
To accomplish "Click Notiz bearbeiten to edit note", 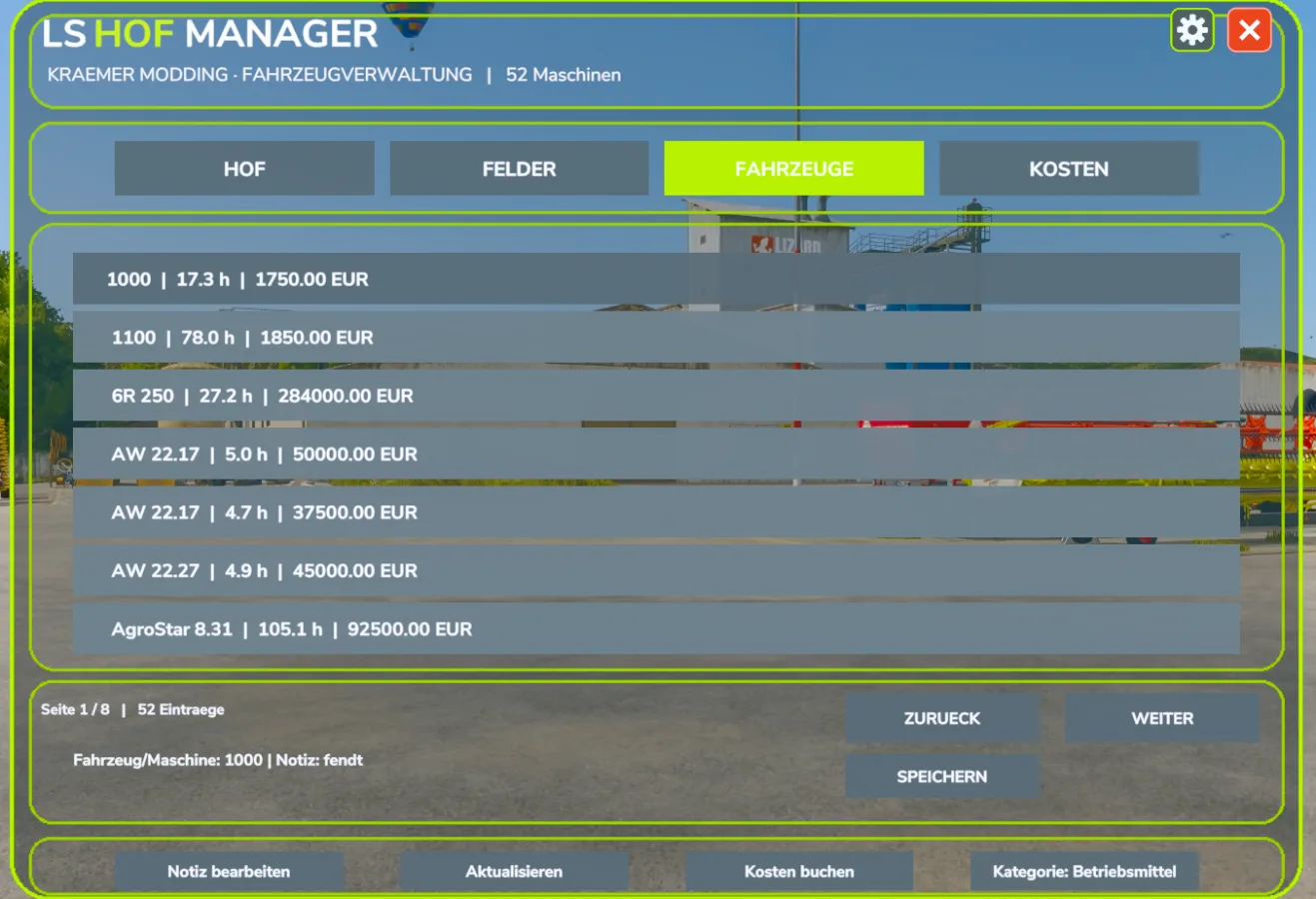I will pyautogui.click(x=229, y=871).
